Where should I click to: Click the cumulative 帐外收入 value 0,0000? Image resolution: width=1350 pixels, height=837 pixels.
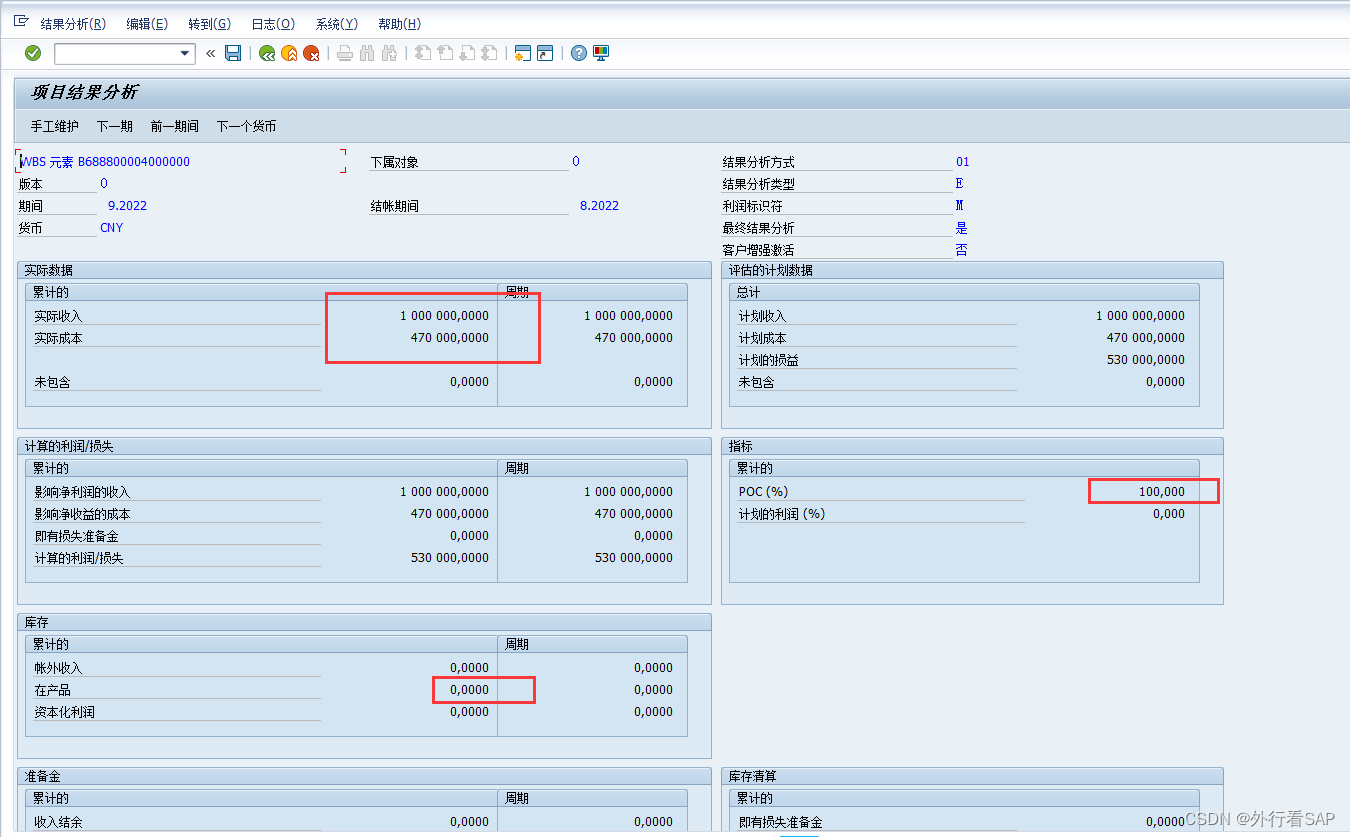click(469, 668)
